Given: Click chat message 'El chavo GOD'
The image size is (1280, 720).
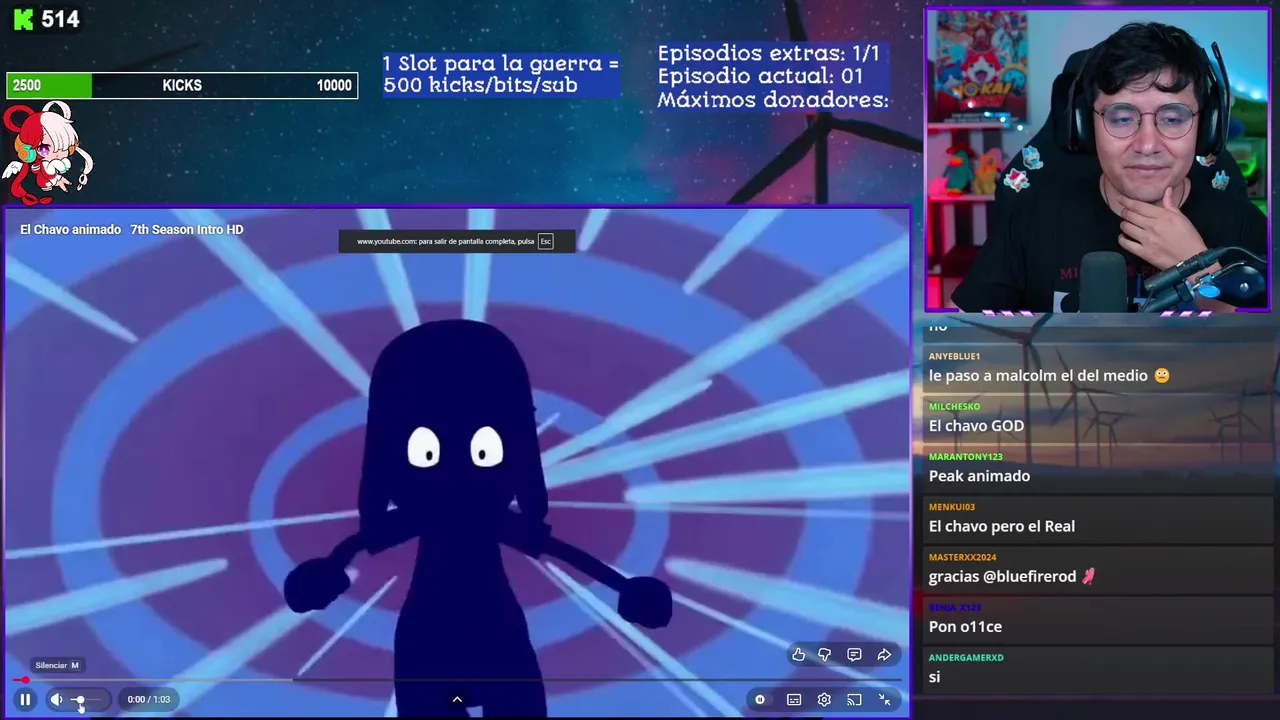Looking at the screenshot, I should pos(976,426).
